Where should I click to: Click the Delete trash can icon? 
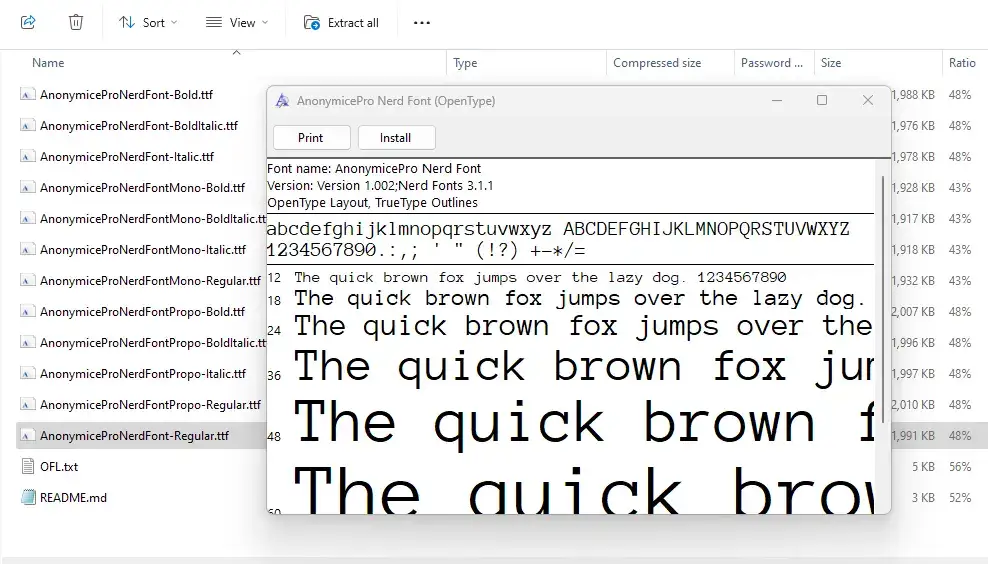tap(76, 22)
